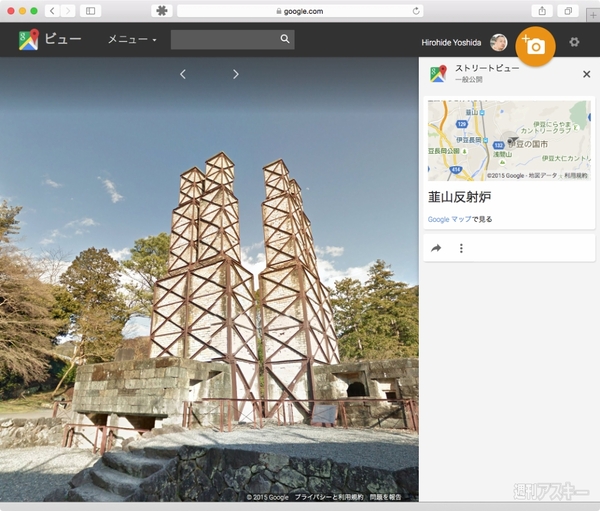Open the three-dot more options menu
Image resolution: width=600 pixels, height=511 pixels.
(x=461, y=248)
